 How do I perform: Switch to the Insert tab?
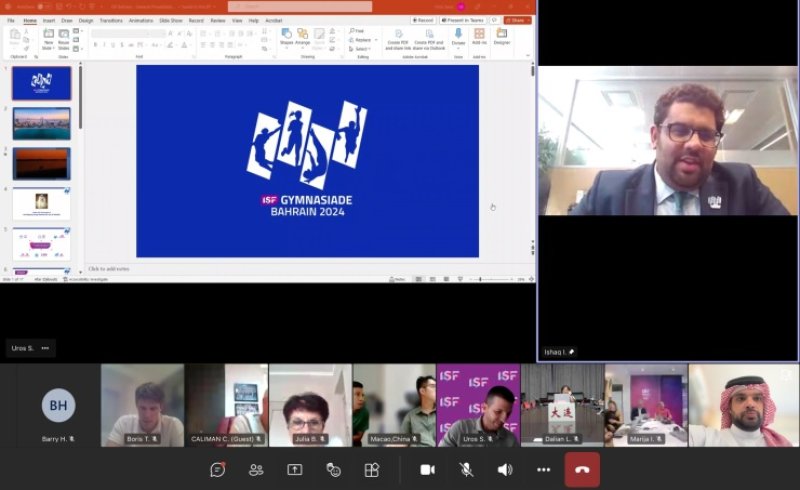(x=49, y=20)
